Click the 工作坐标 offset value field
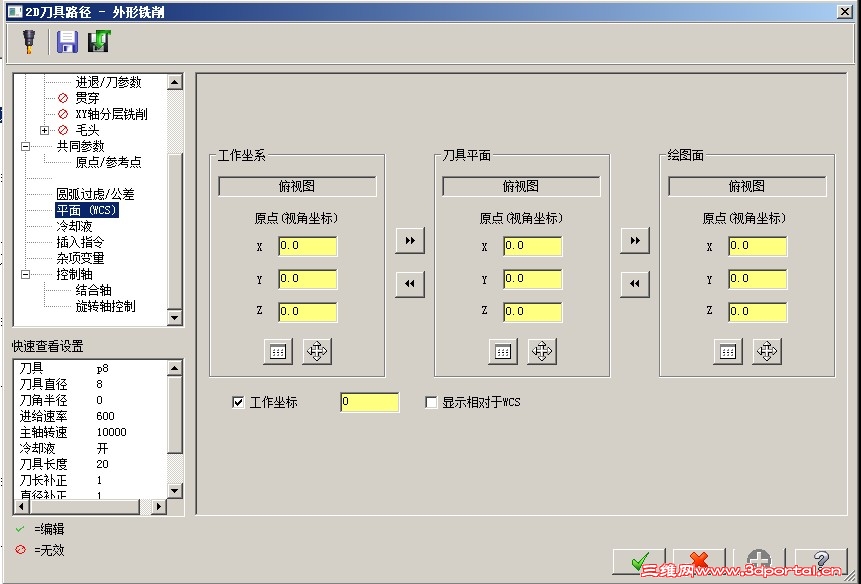Viewport: 861px width, 584px height. [370, 402]
